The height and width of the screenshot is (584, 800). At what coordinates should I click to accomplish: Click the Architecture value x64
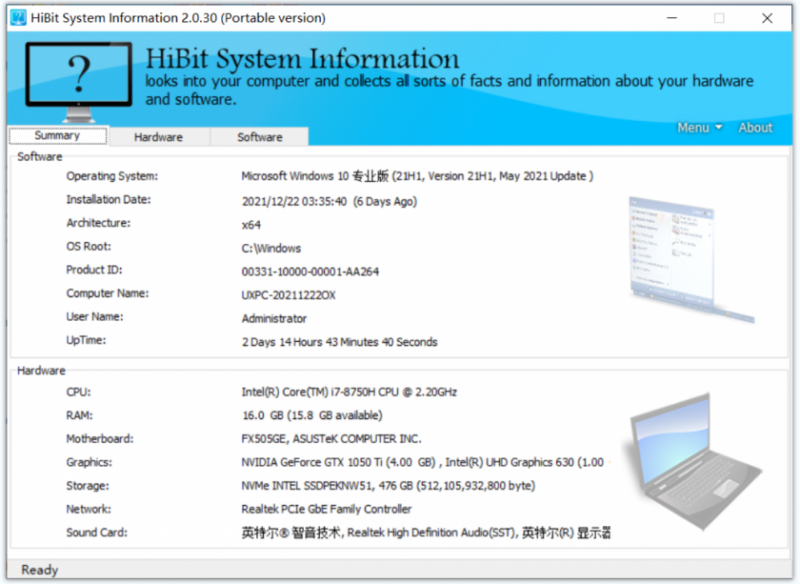251,225
